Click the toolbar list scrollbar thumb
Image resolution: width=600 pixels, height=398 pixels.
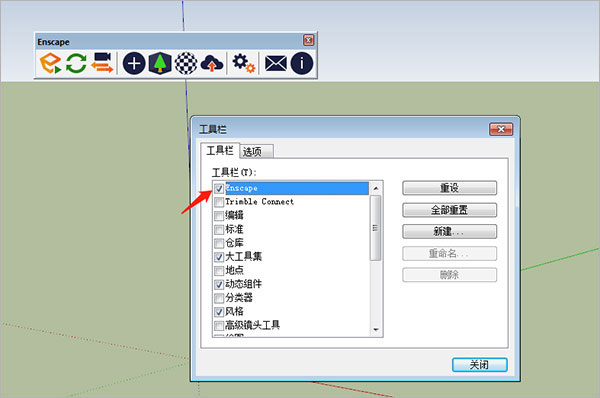coord(376,228)
